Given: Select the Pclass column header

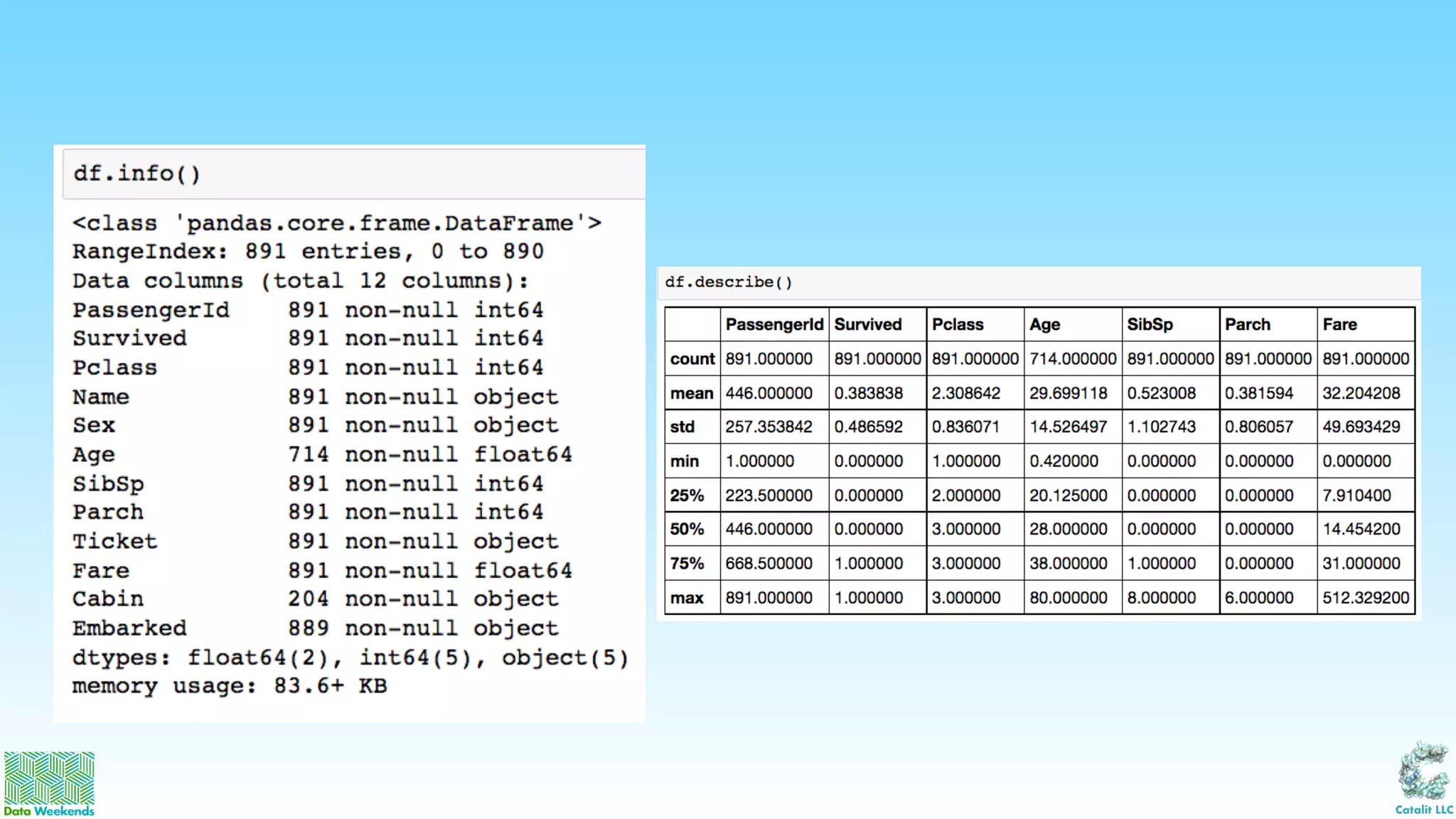Looking at the screenshot, I should click(958, 325).
